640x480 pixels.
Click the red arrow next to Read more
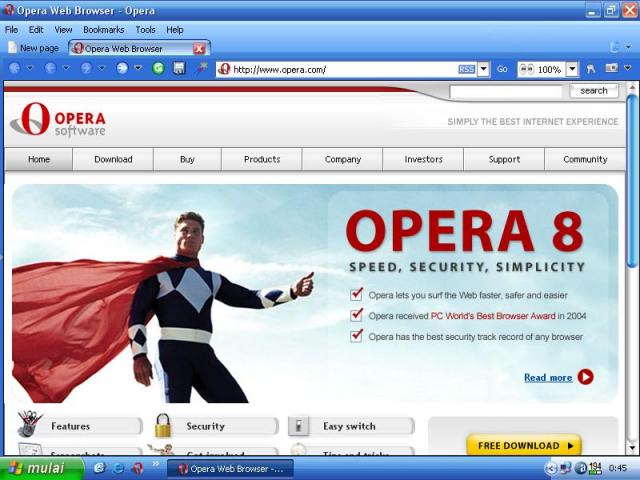[585, 377]
